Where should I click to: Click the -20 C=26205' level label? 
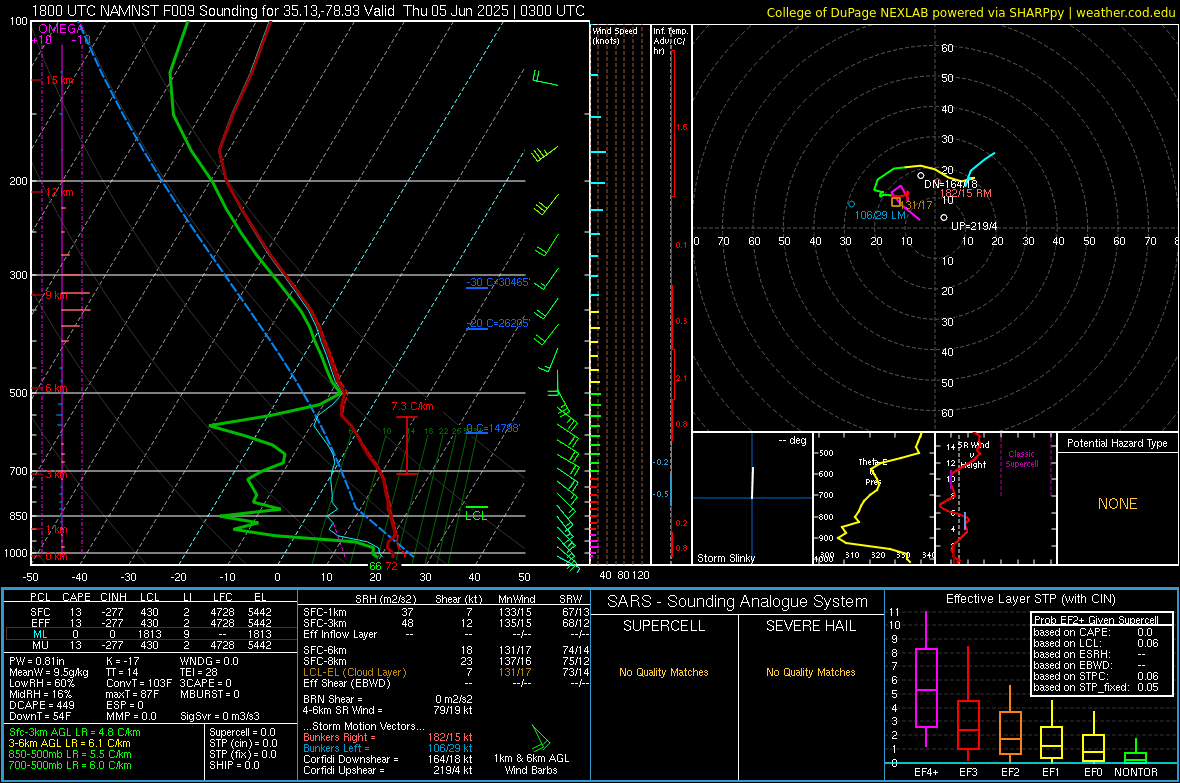click(498, 323)
